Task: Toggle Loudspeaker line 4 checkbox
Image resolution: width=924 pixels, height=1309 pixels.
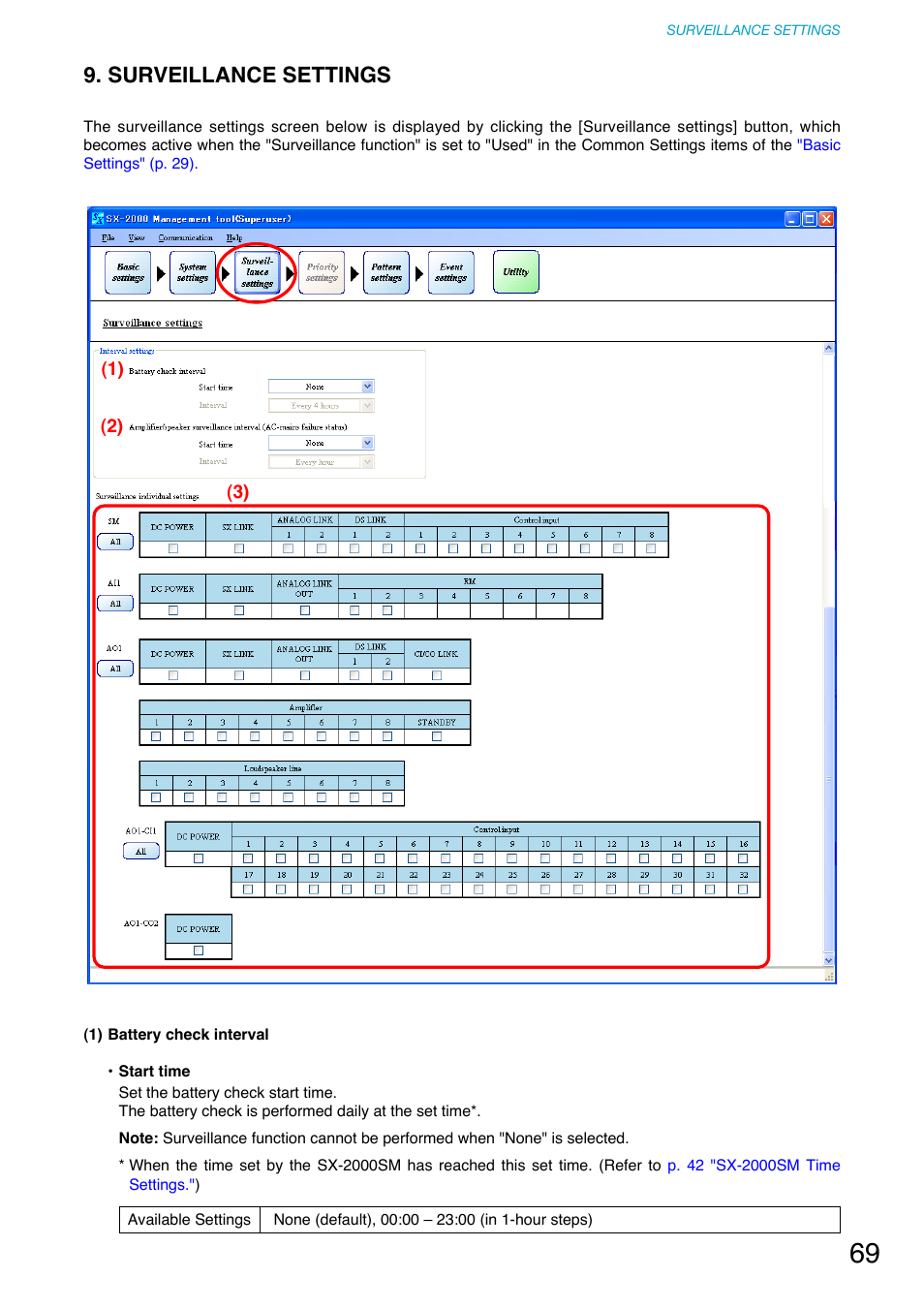Action: [x=255, y=797]
